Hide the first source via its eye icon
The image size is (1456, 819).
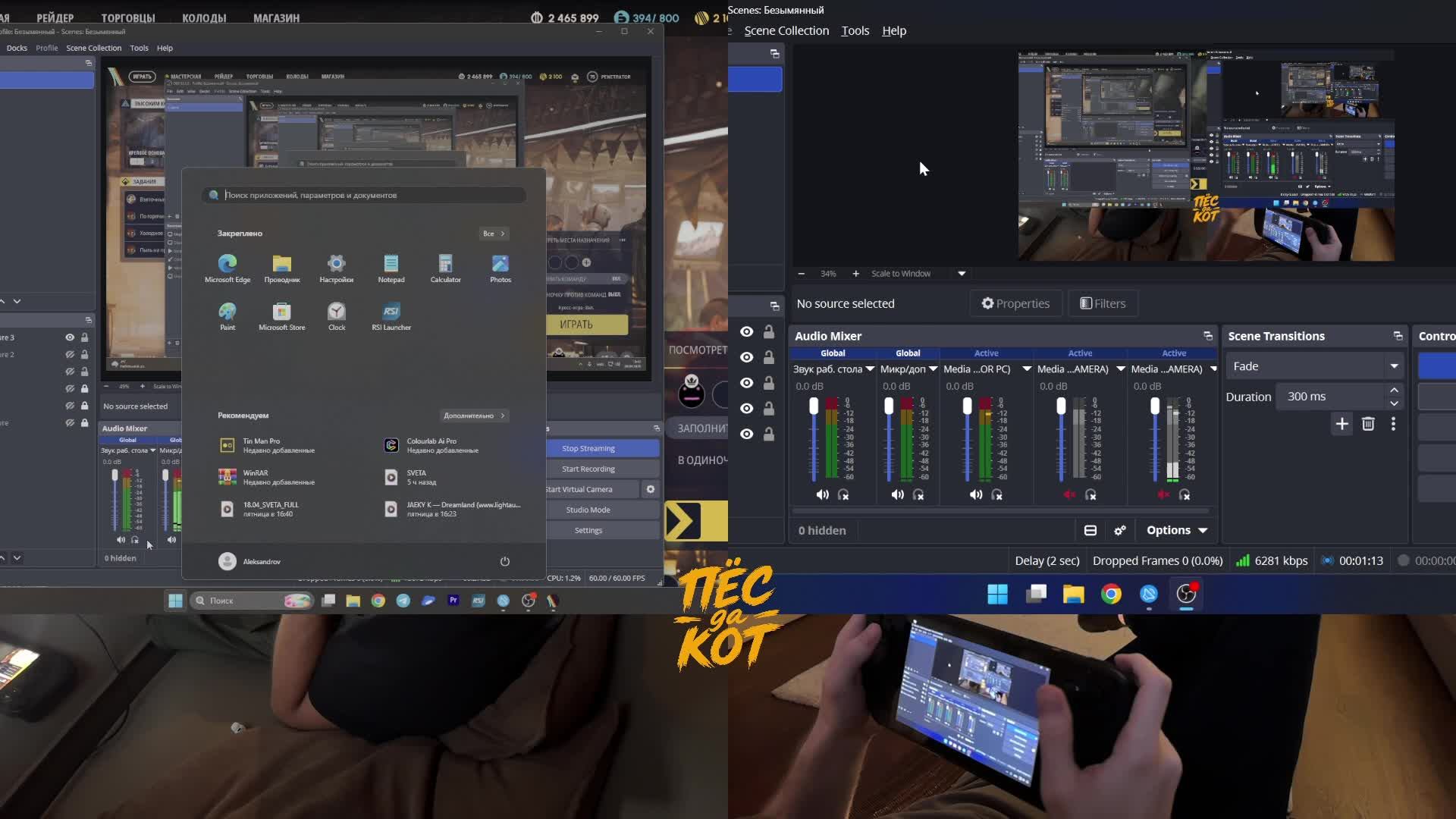(747, 331)
